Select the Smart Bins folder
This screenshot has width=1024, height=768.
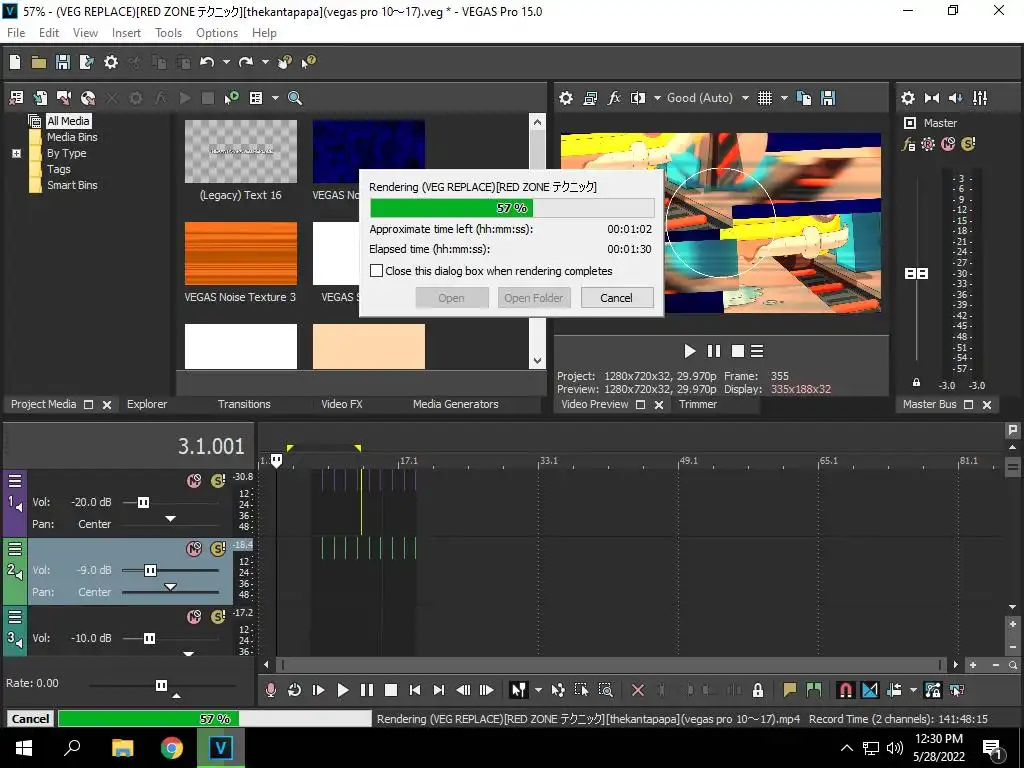(72, 185)
